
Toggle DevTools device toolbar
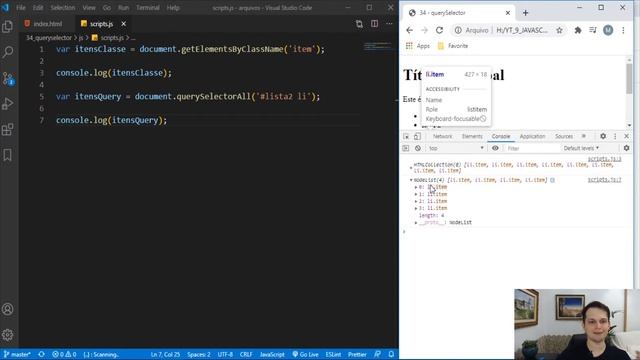tap(417, 136)
